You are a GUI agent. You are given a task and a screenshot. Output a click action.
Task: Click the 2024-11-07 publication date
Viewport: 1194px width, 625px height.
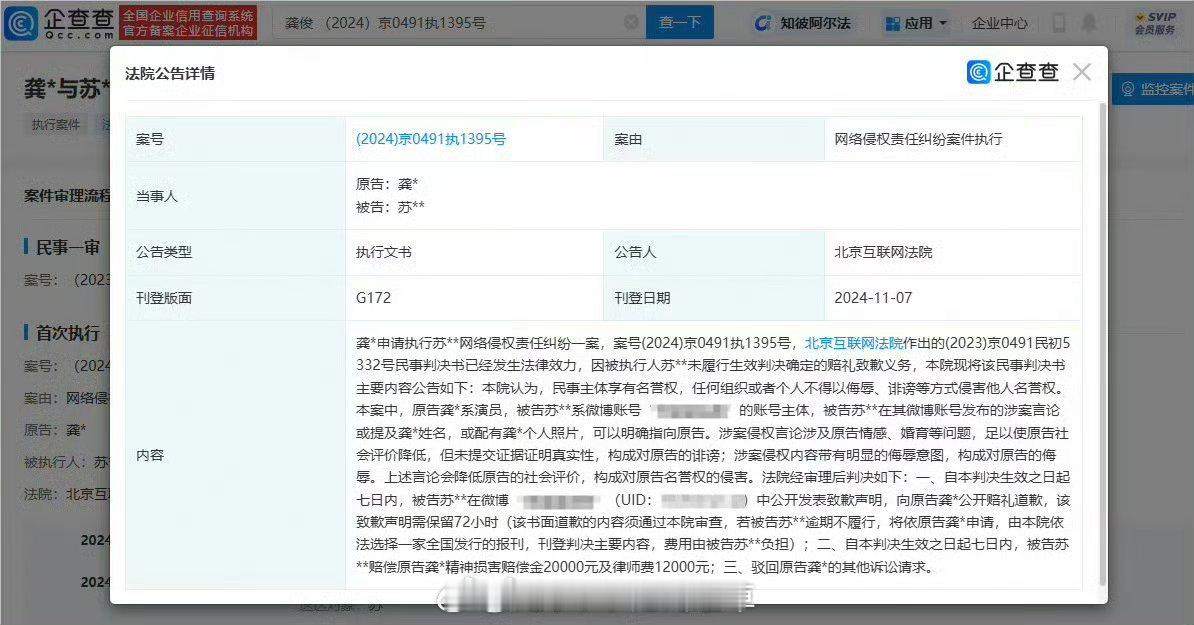(873, 298)
